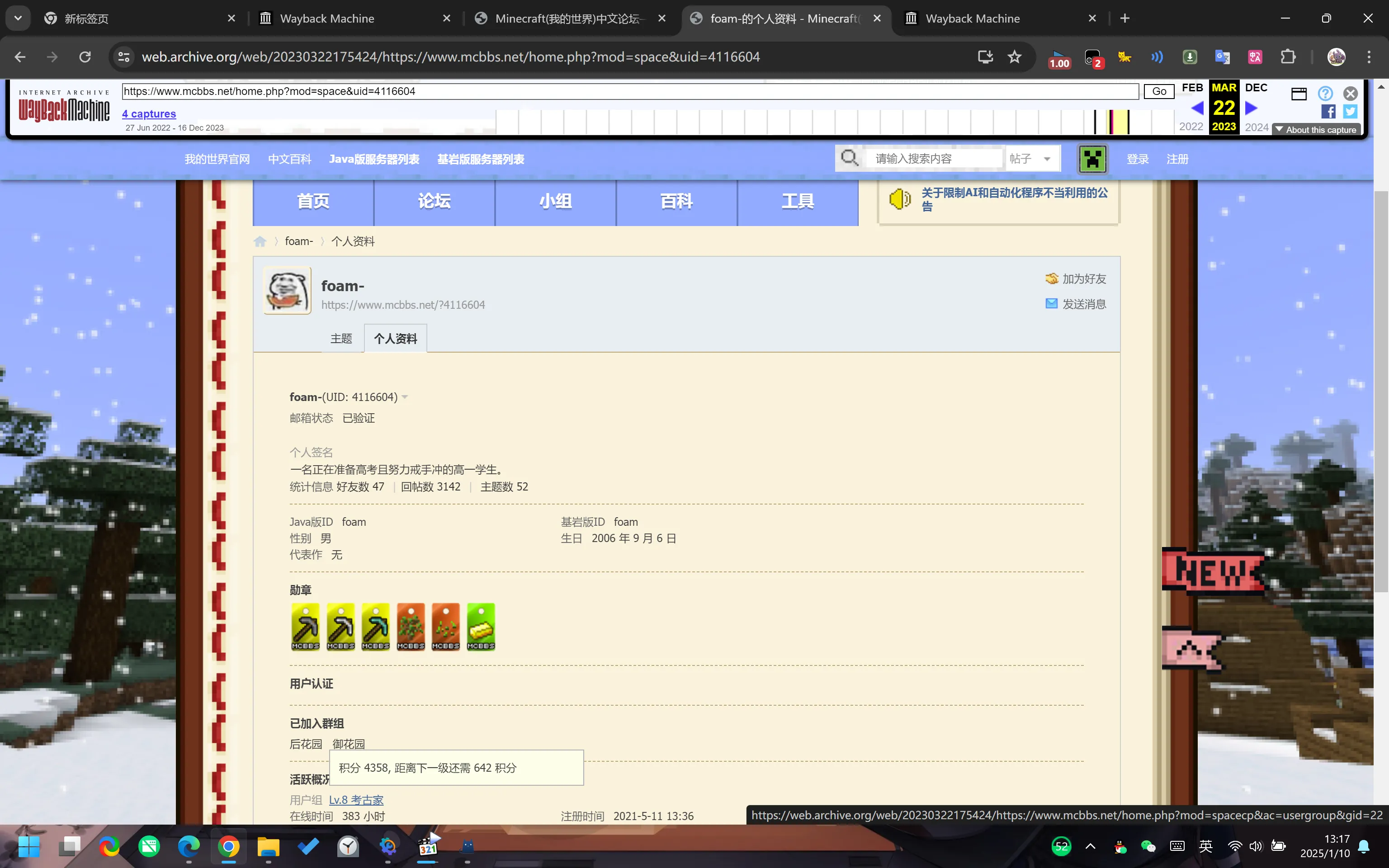Bookmark this page with star icon
Viewport: 1389px width, 868px height.
[1014, 57]
